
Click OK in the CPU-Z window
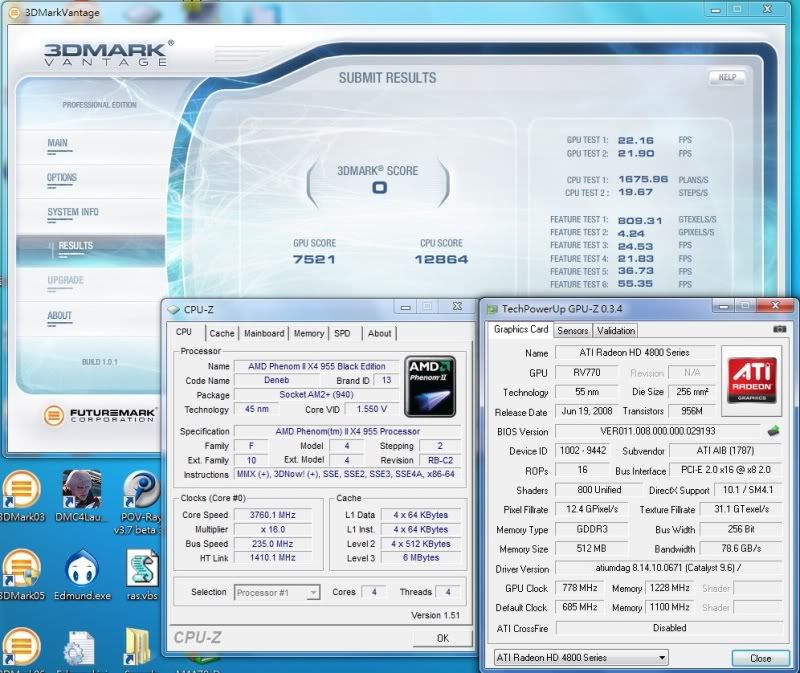[x=442, y=638]
